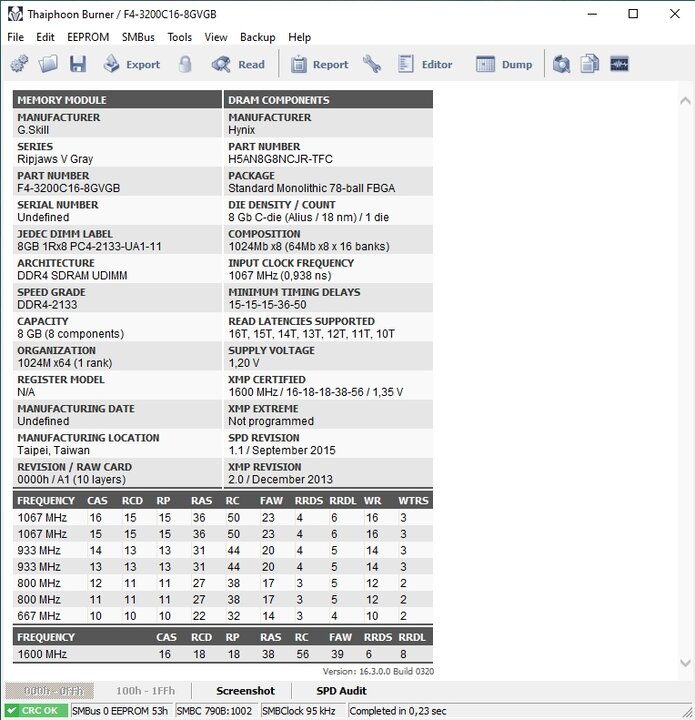Click the JEDEC label 8GB 1Rx8 PC4-2133-UA1-11

pos(90,247)
